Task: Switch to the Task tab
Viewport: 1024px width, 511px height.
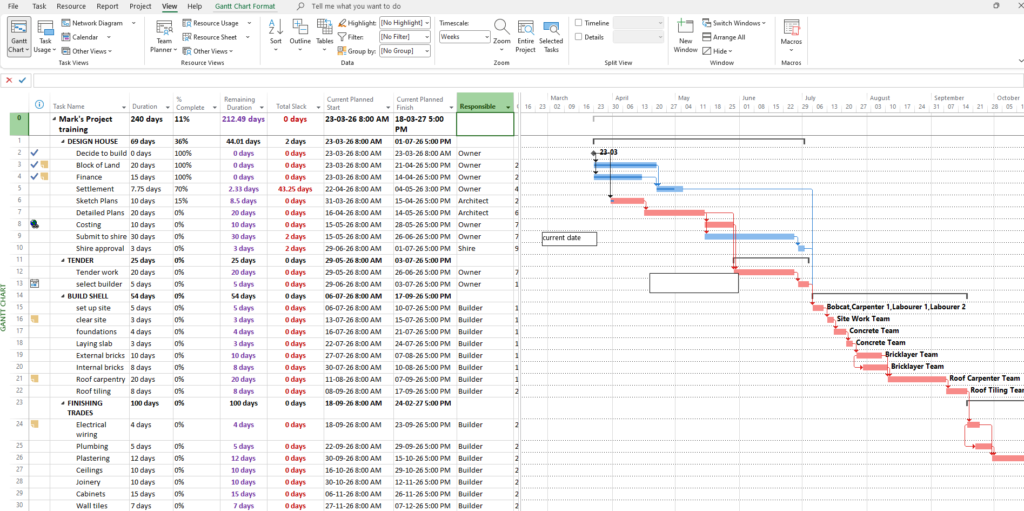Action: click(39, 6)
